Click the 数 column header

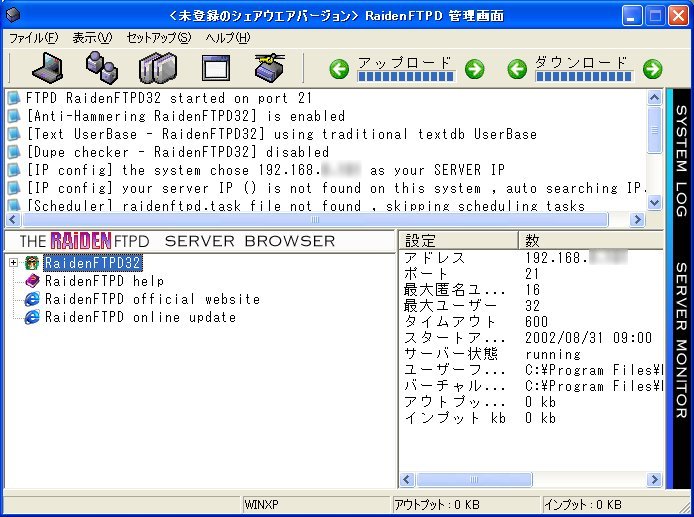click(x=591, y=240)
